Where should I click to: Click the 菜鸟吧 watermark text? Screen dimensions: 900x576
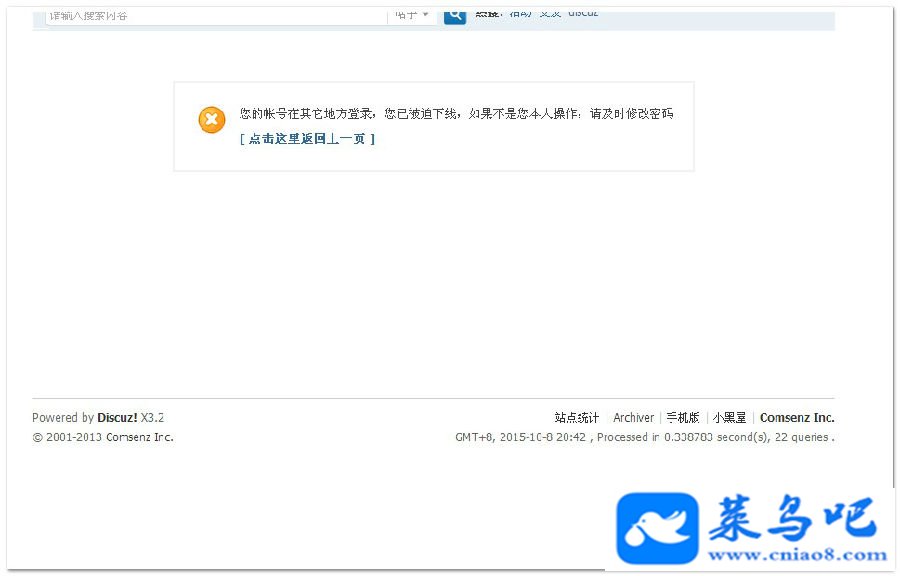(793, 519)
